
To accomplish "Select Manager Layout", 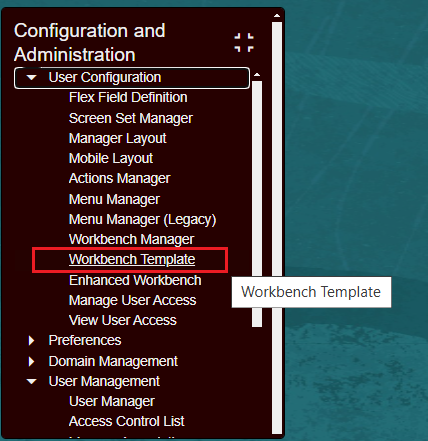I will [117, 138].
